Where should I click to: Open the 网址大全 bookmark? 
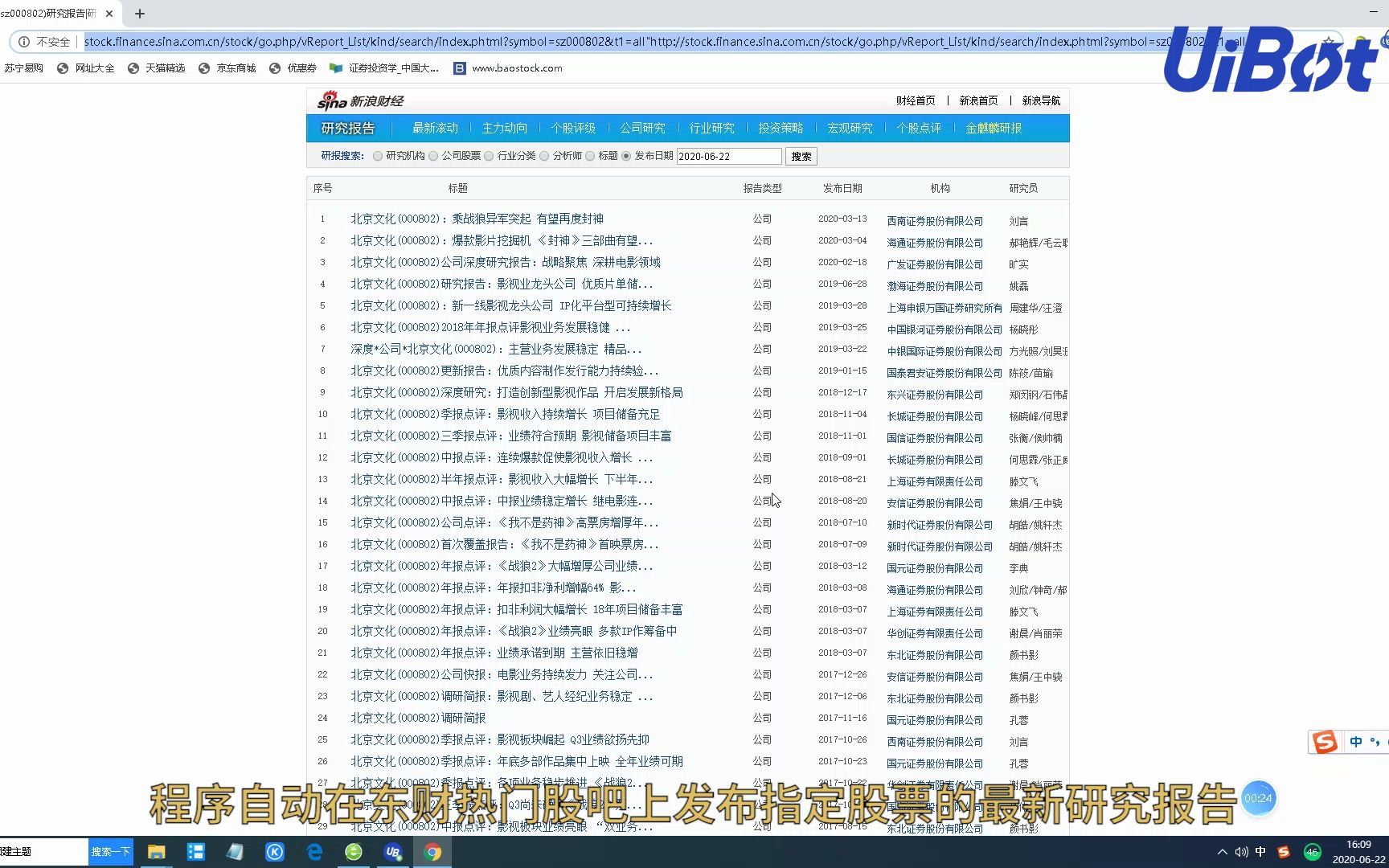(x=85, y=68)
